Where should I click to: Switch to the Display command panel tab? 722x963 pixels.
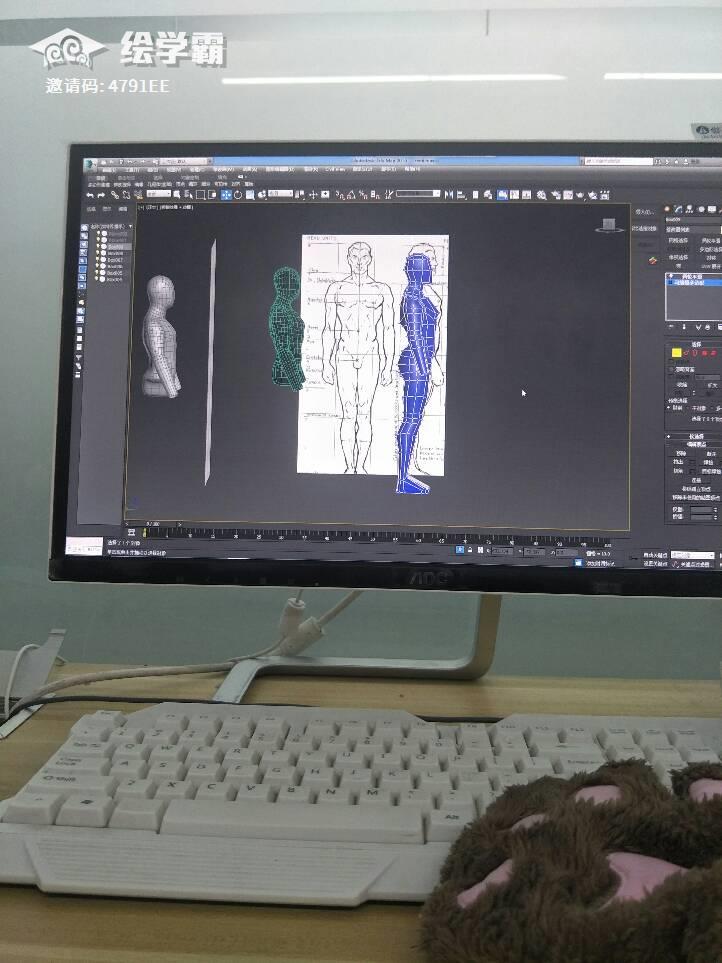click(712, 209)
